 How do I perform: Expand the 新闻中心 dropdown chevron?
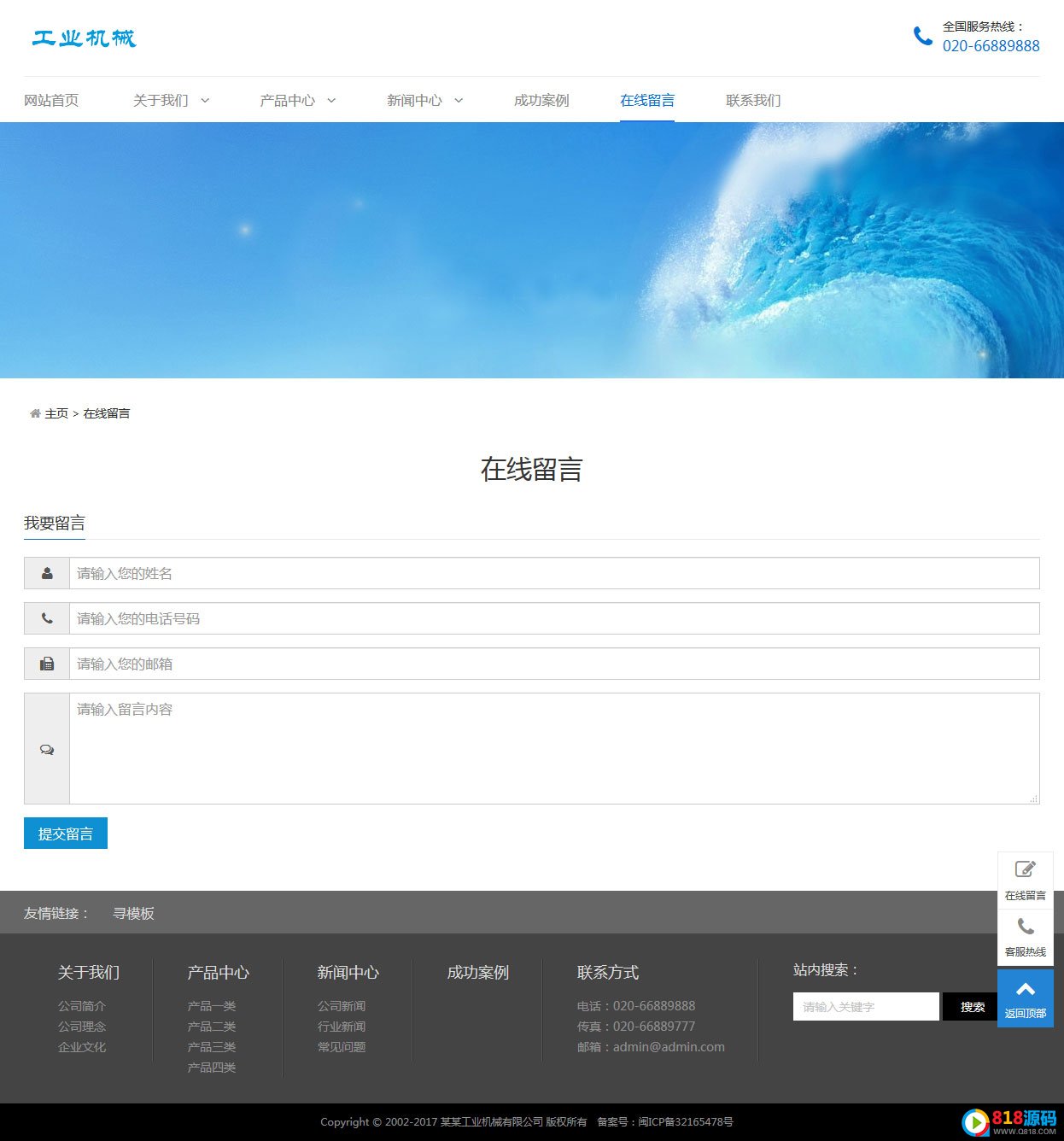pyautogui.click(x=459, y=101)
